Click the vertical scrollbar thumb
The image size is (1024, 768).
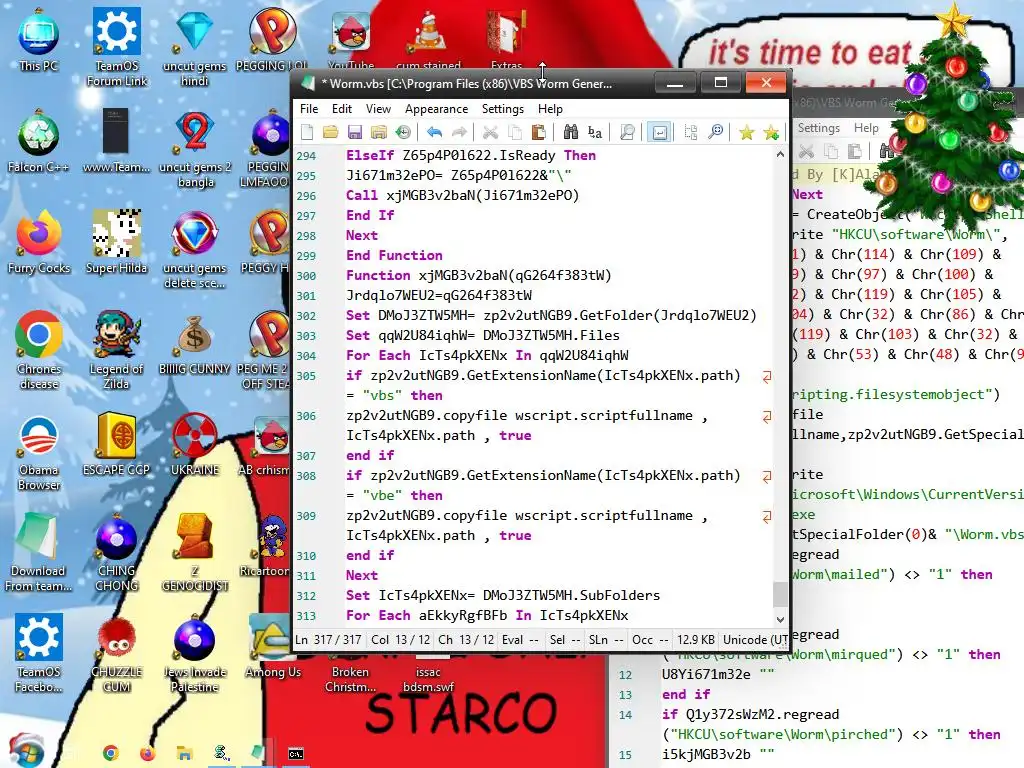pos(780,594)
